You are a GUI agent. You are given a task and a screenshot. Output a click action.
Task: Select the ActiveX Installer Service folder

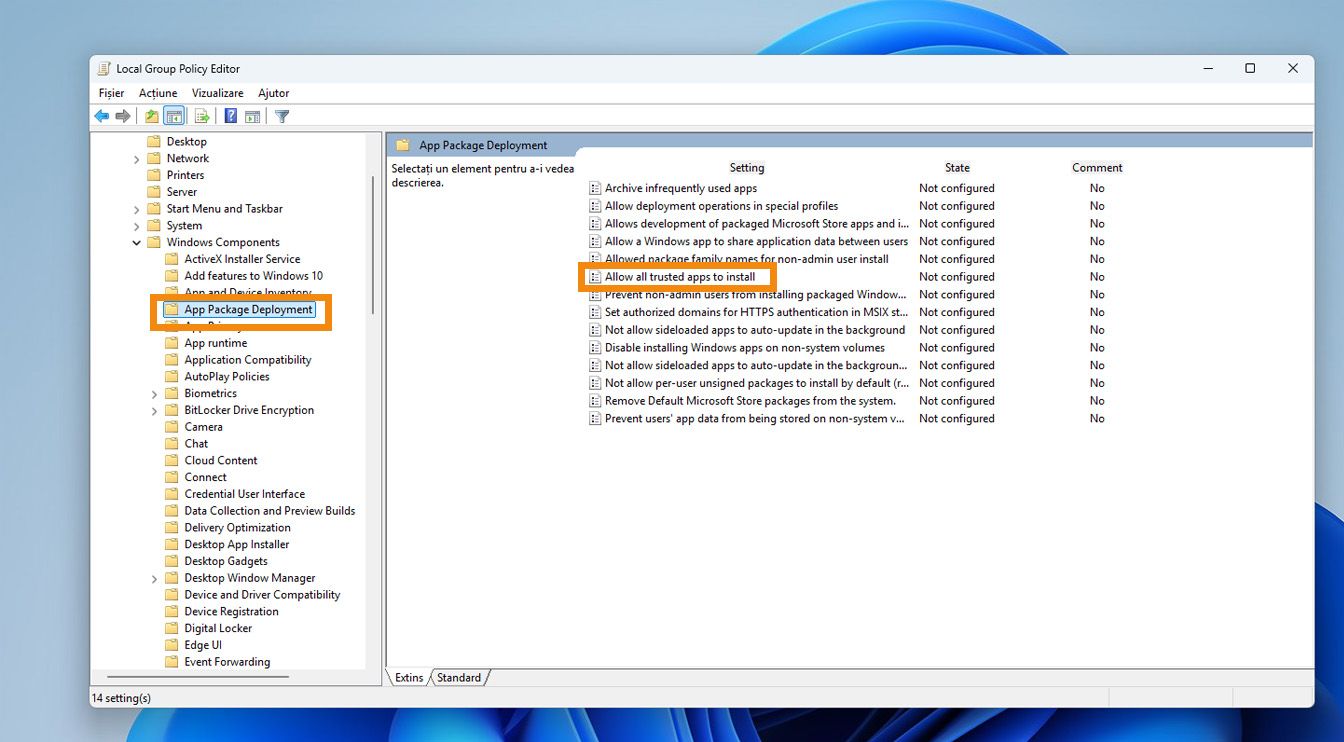(x=242, y=259)
